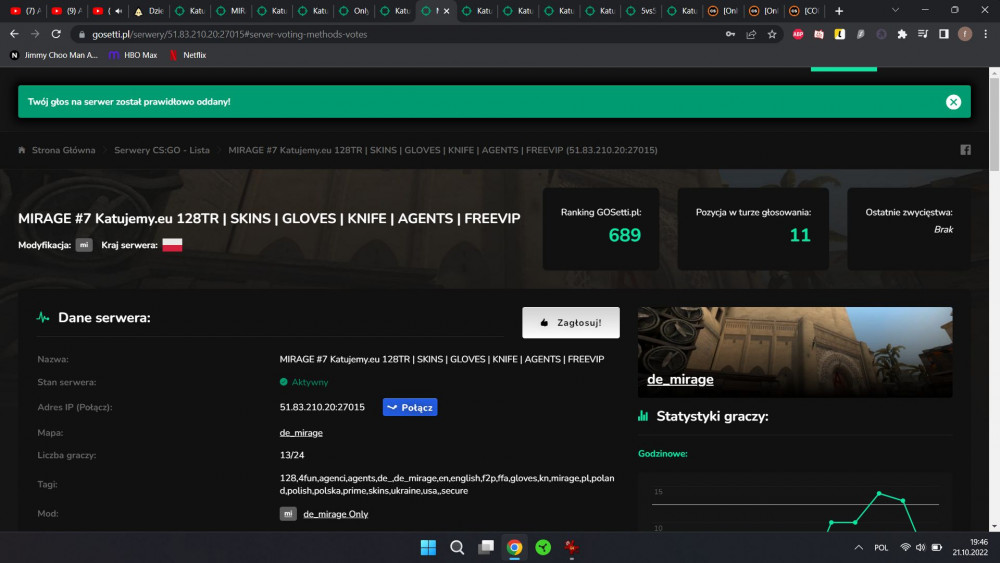Go back to the previous page
Image resolution: width=1000 pixels, height=563 pixels.
click(x=14, y=34)
